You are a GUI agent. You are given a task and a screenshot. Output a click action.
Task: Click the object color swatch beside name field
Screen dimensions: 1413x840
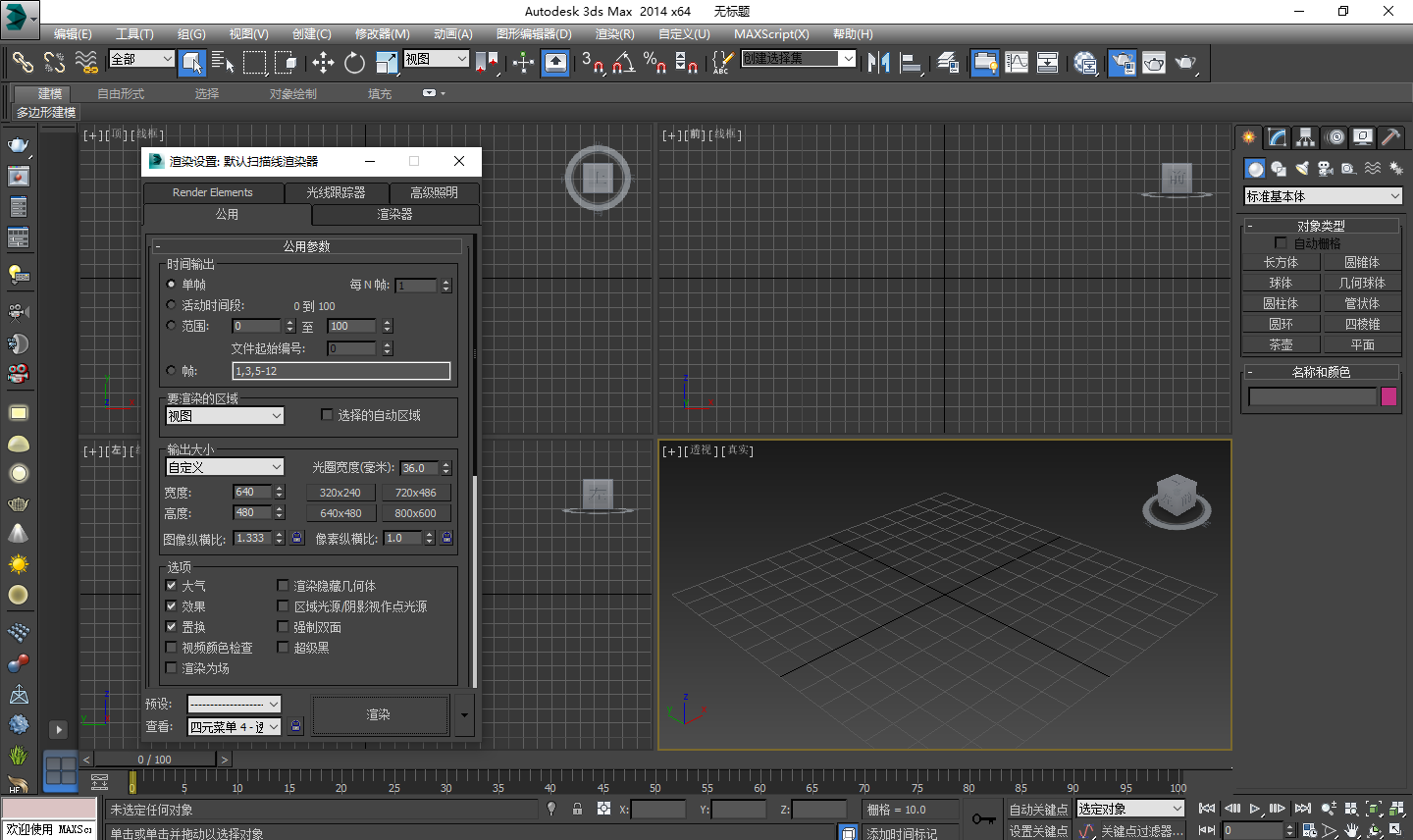(1389, 395)
